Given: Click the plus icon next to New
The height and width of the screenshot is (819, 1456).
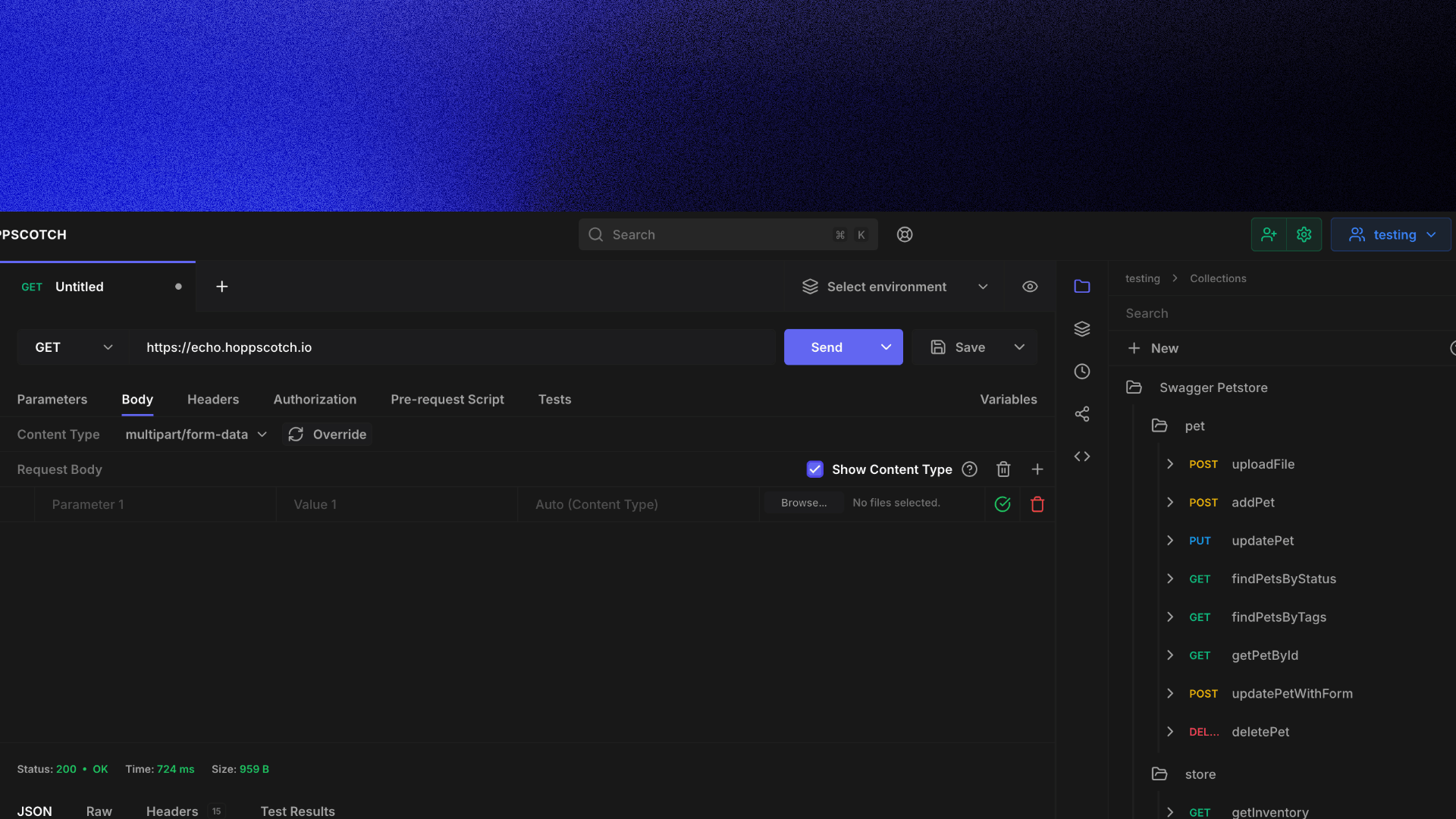Looking at the screenshot, I should tap(1134, 347).
